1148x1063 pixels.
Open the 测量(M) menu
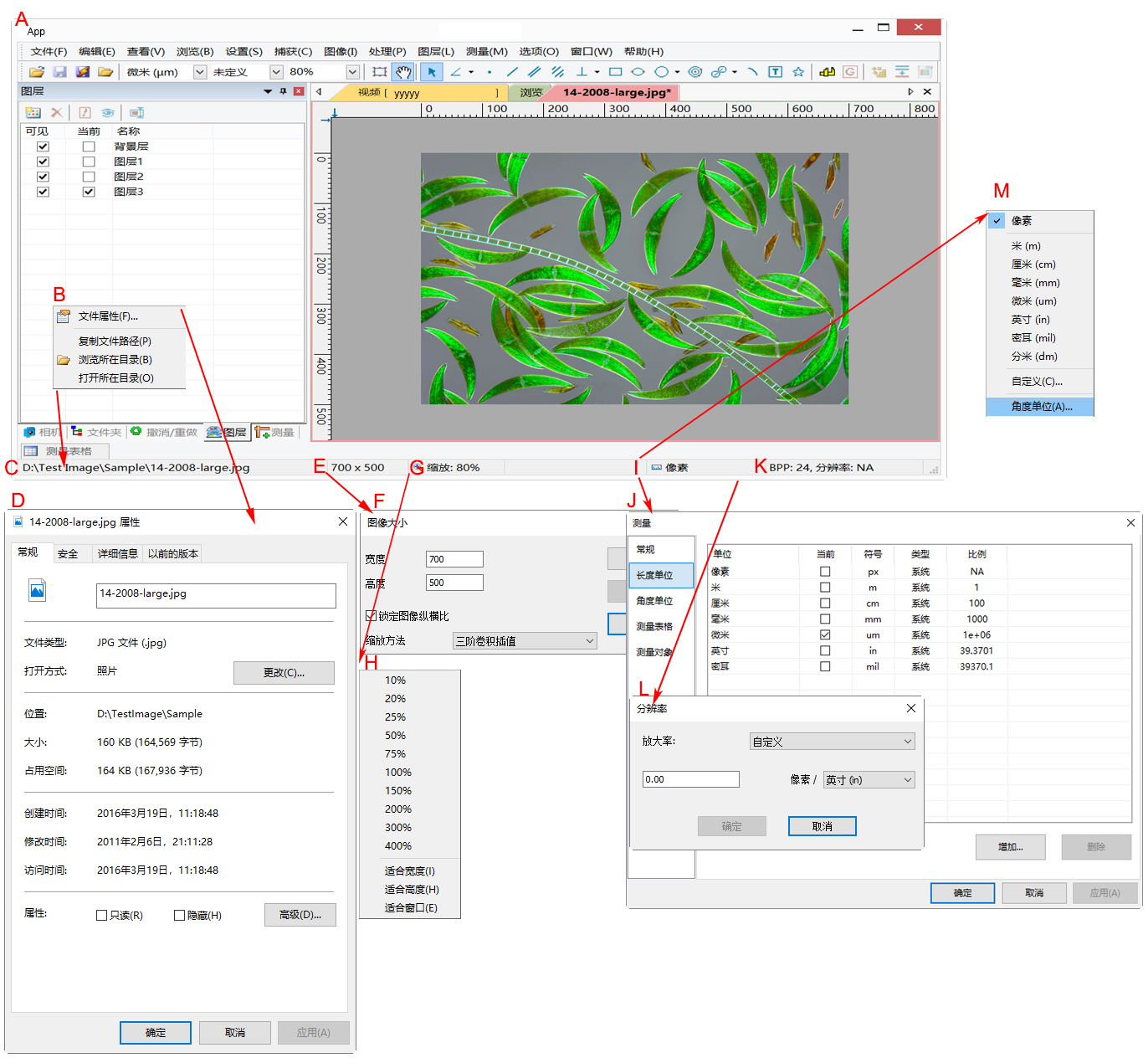486,51
